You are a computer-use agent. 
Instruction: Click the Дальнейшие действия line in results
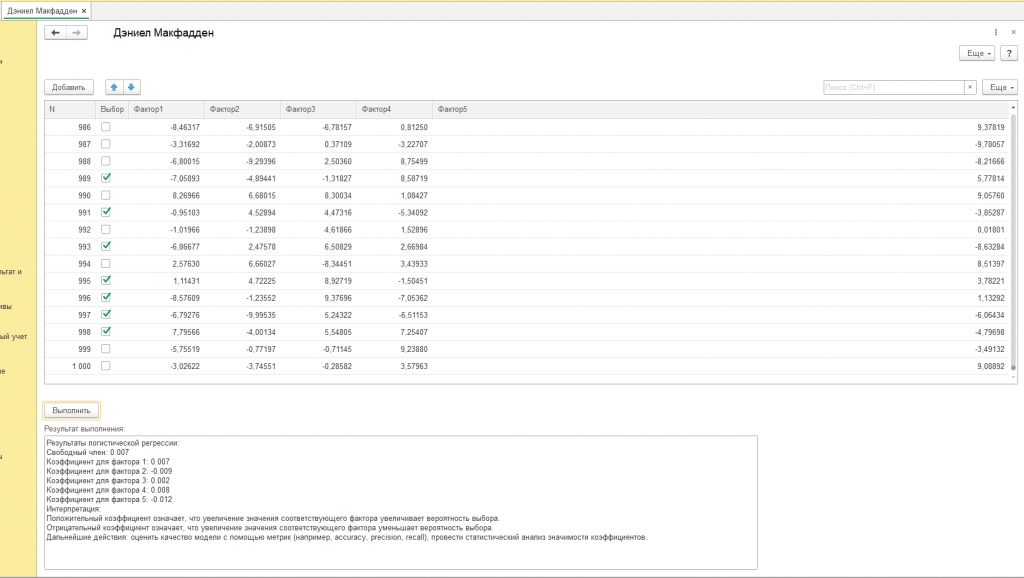coord(347,538)
